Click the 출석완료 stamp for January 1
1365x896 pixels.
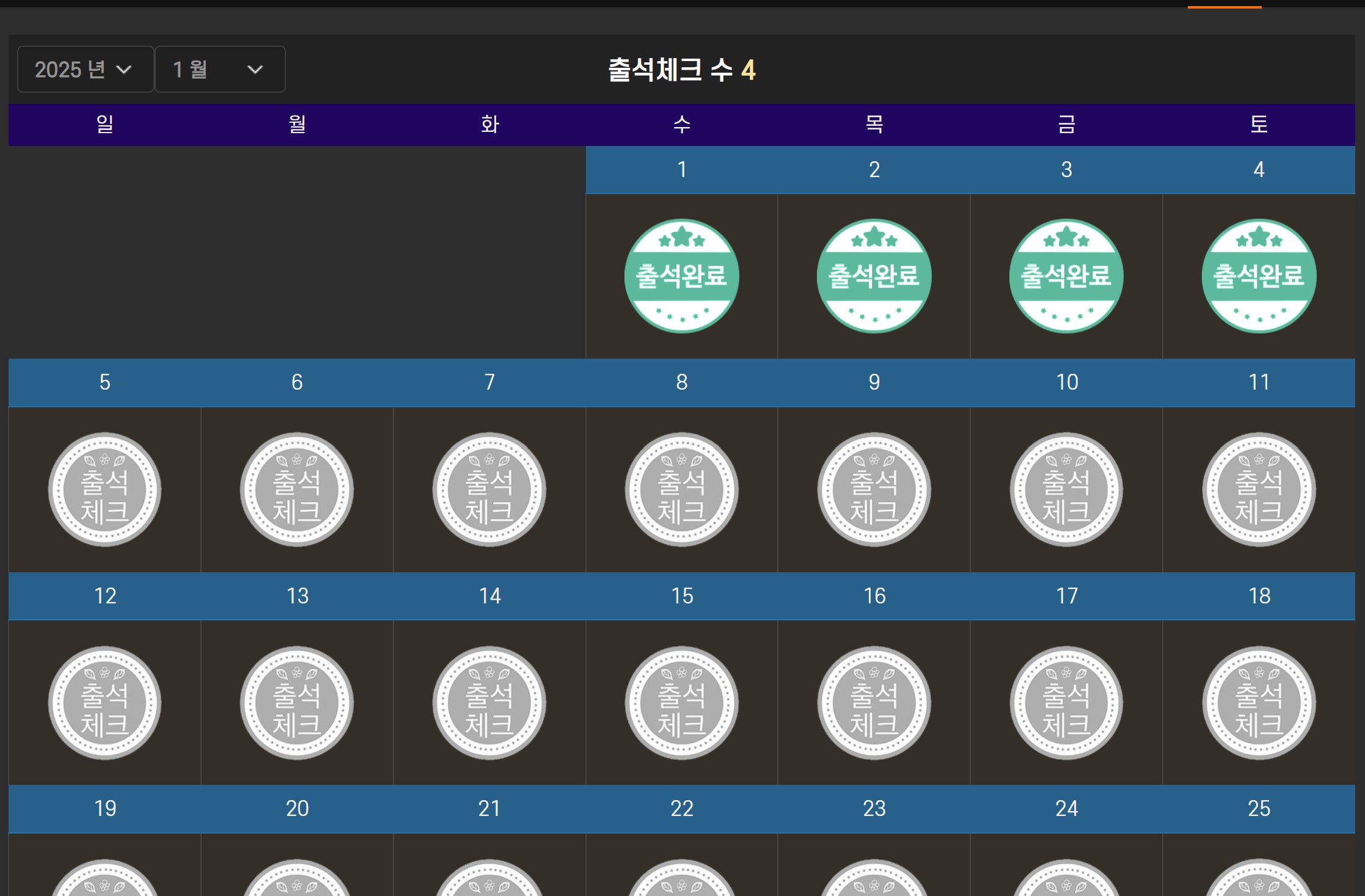(682, 276)
